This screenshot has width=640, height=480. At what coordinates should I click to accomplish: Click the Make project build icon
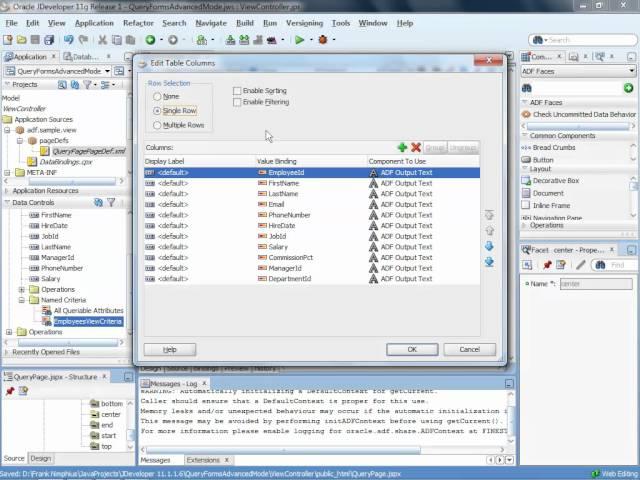230,40
